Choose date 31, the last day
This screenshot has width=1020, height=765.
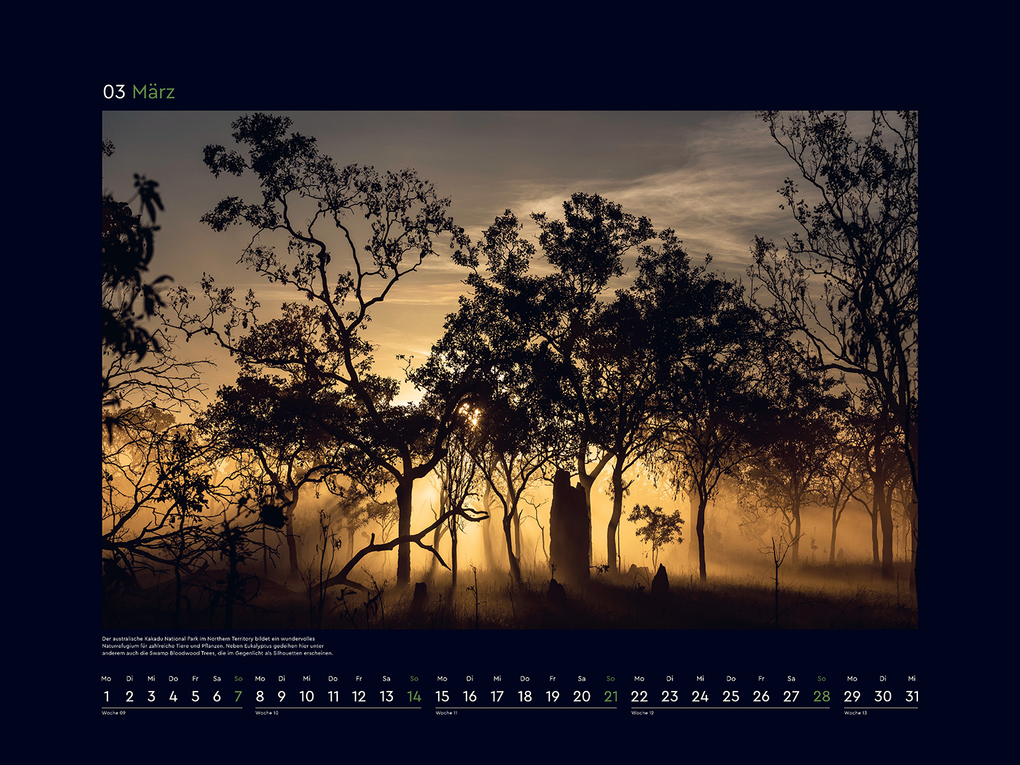[911, 696]
